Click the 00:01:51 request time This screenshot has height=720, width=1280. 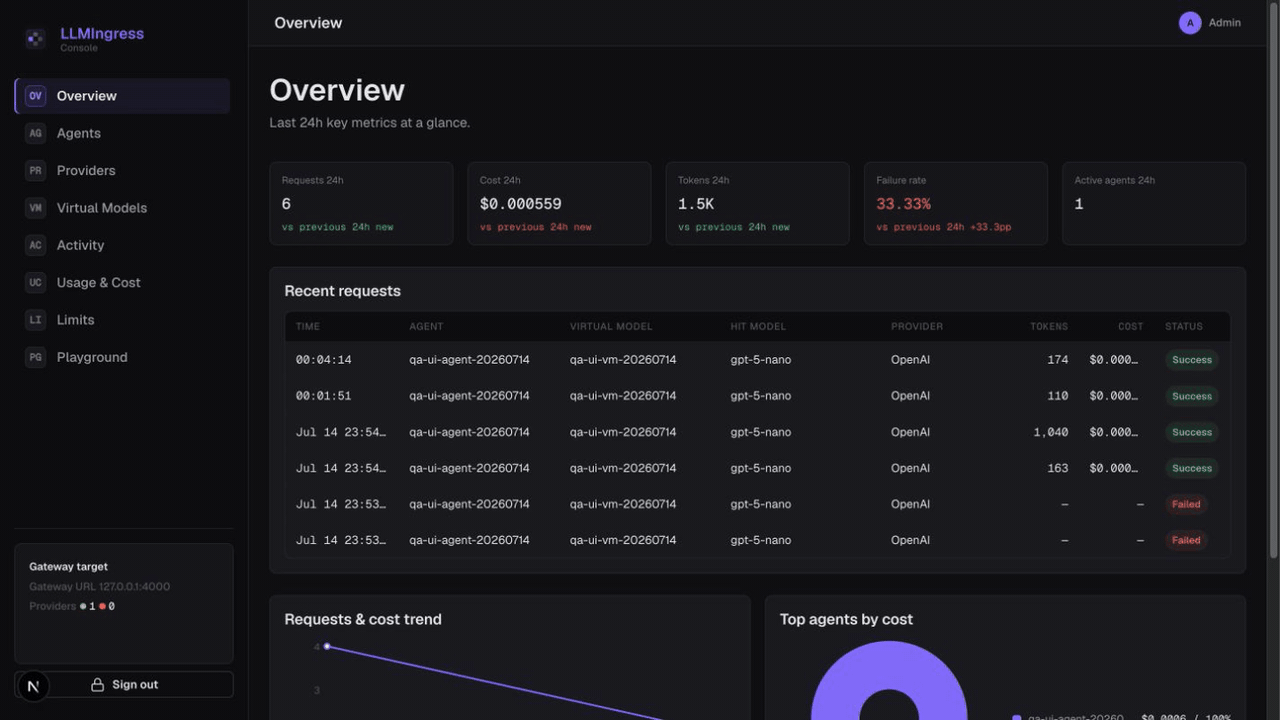[x=324, y=396]
